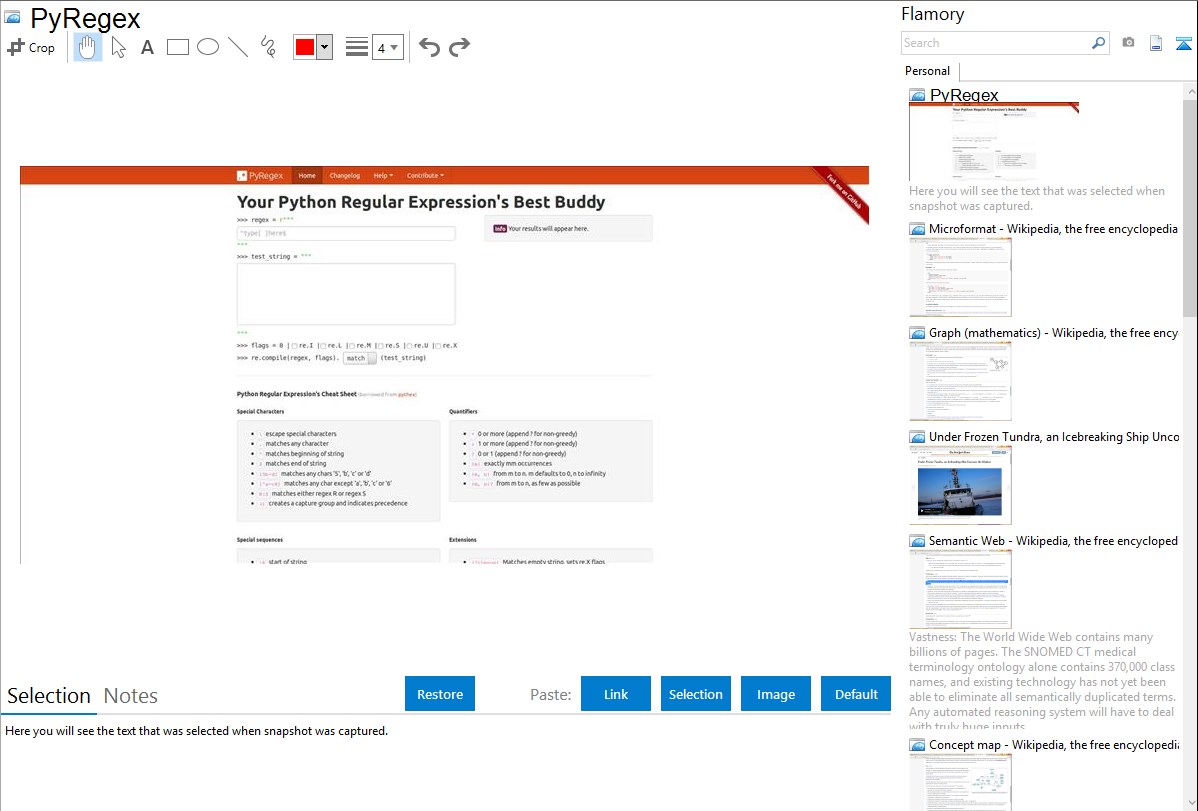Click Home in captured PyRegex page
The image size is (1198, 811).
coord(307,175)
